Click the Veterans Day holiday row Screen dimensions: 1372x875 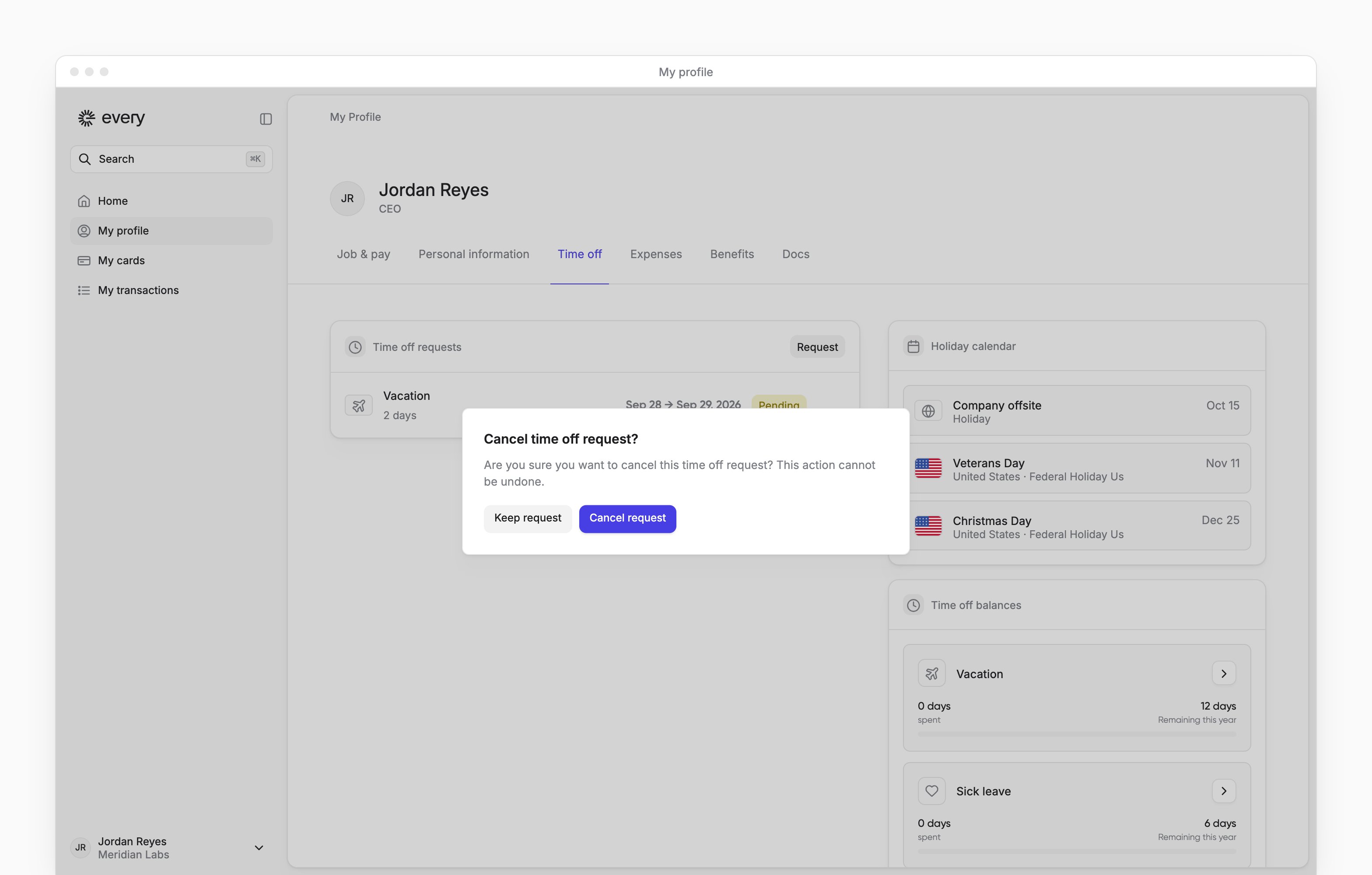coord(1077,468)
